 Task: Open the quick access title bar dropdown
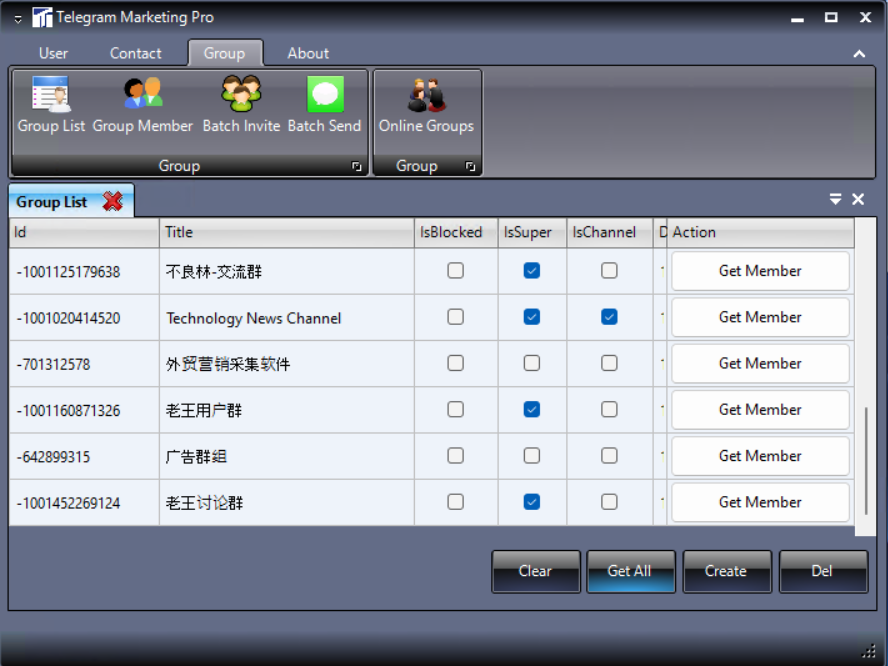tap(18, 18)
